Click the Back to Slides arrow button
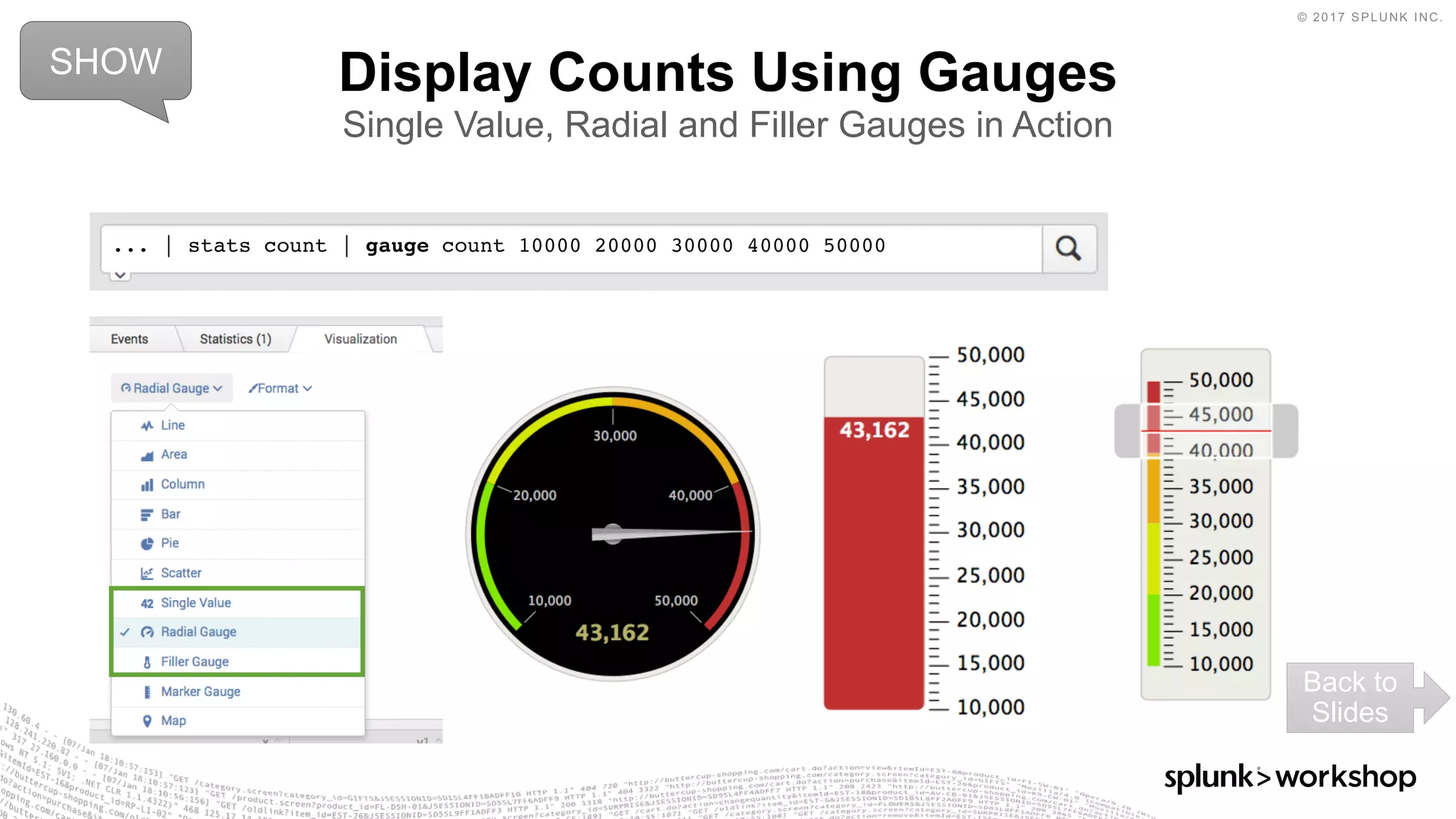The width and height of the screenshot is (1456, 819). pos(1368,697)
